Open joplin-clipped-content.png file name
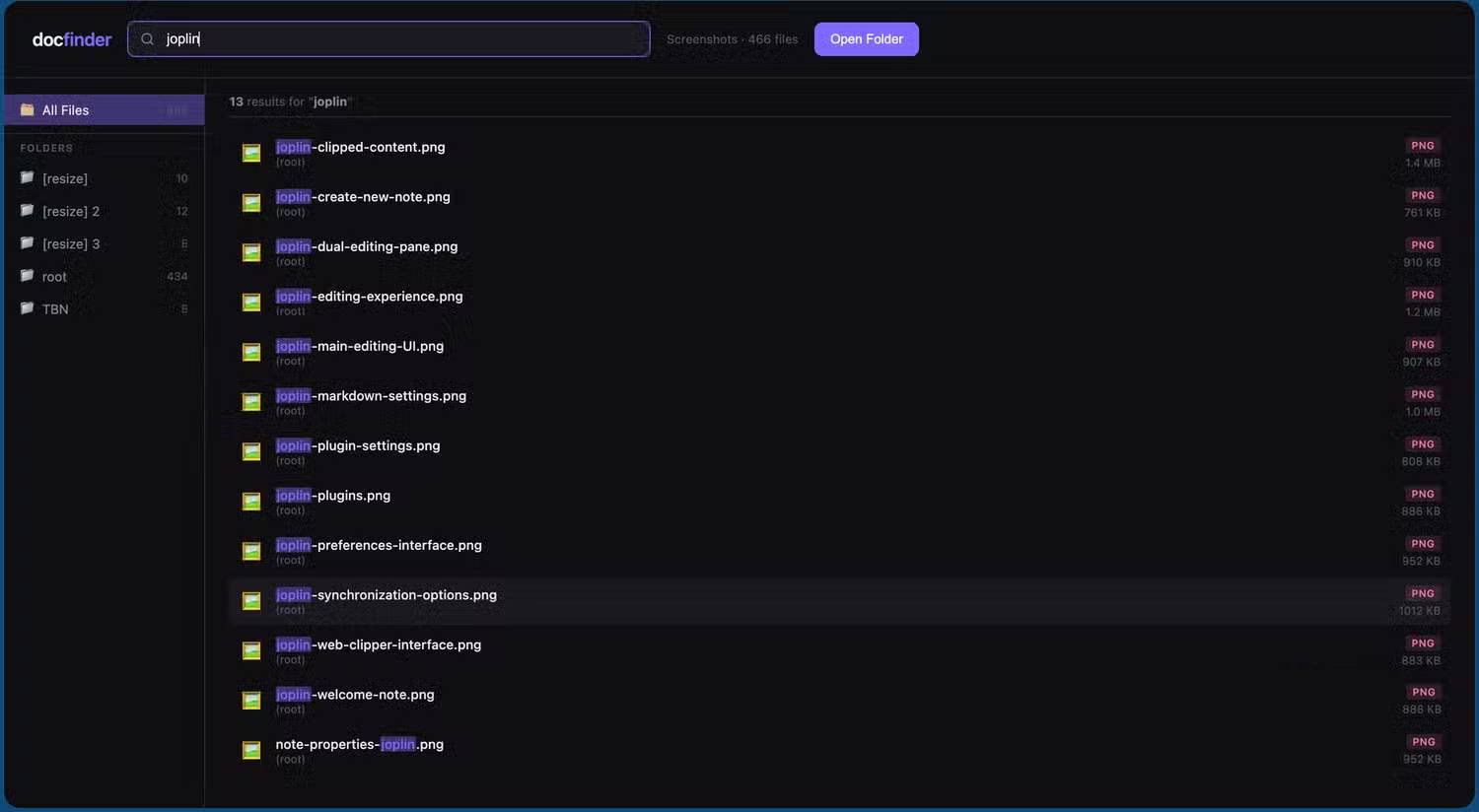The width and height of the screenshot is (1479, 812). coord(360,147)
